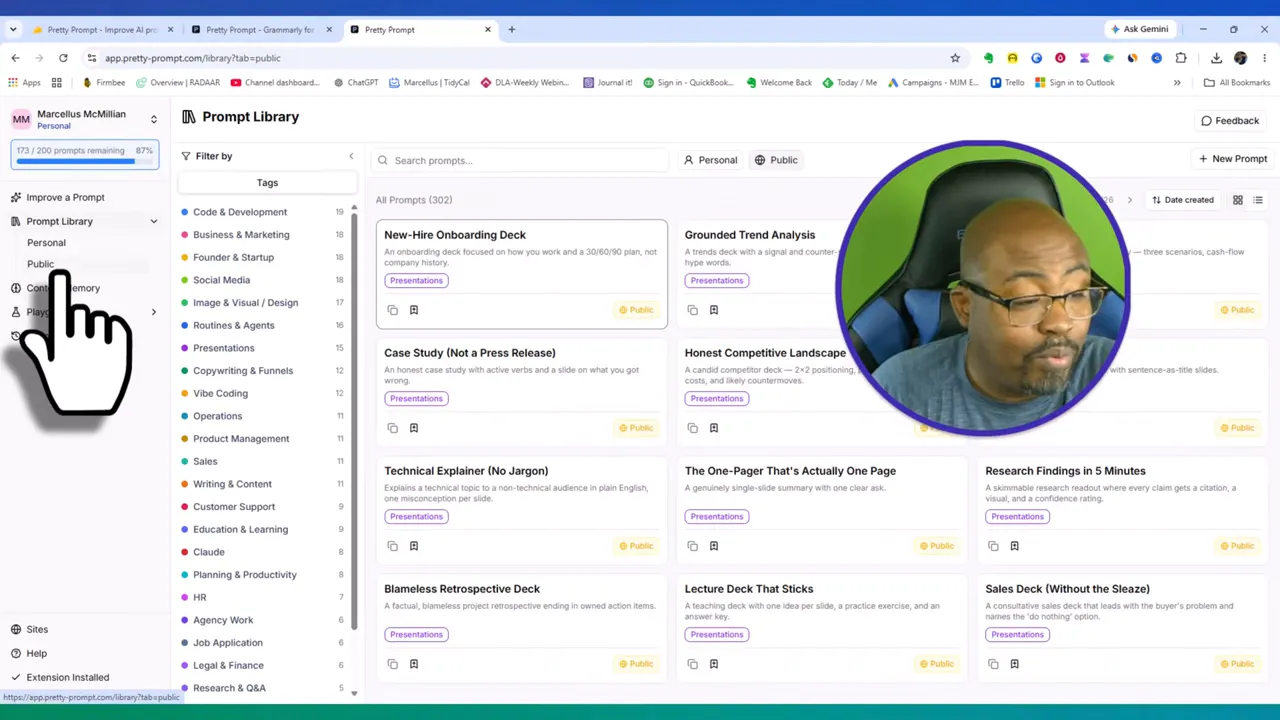Select the Tags tab in filters
The width and height of the screenshot is (1280, 720).
click(x=267, y=183)
